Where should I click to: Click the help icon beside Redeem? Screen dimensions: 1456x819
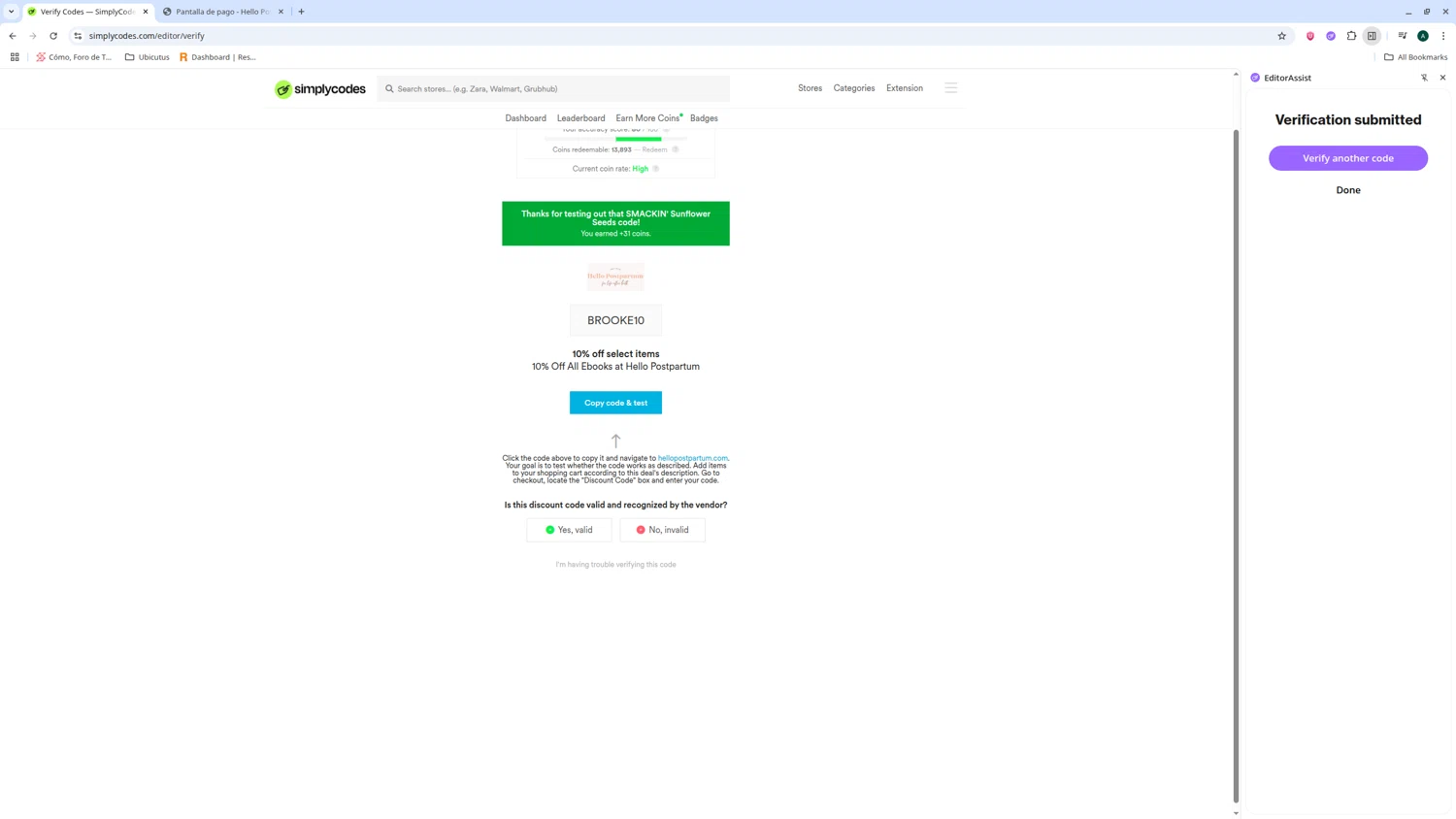pyautogui.click(x=676, y=149)
